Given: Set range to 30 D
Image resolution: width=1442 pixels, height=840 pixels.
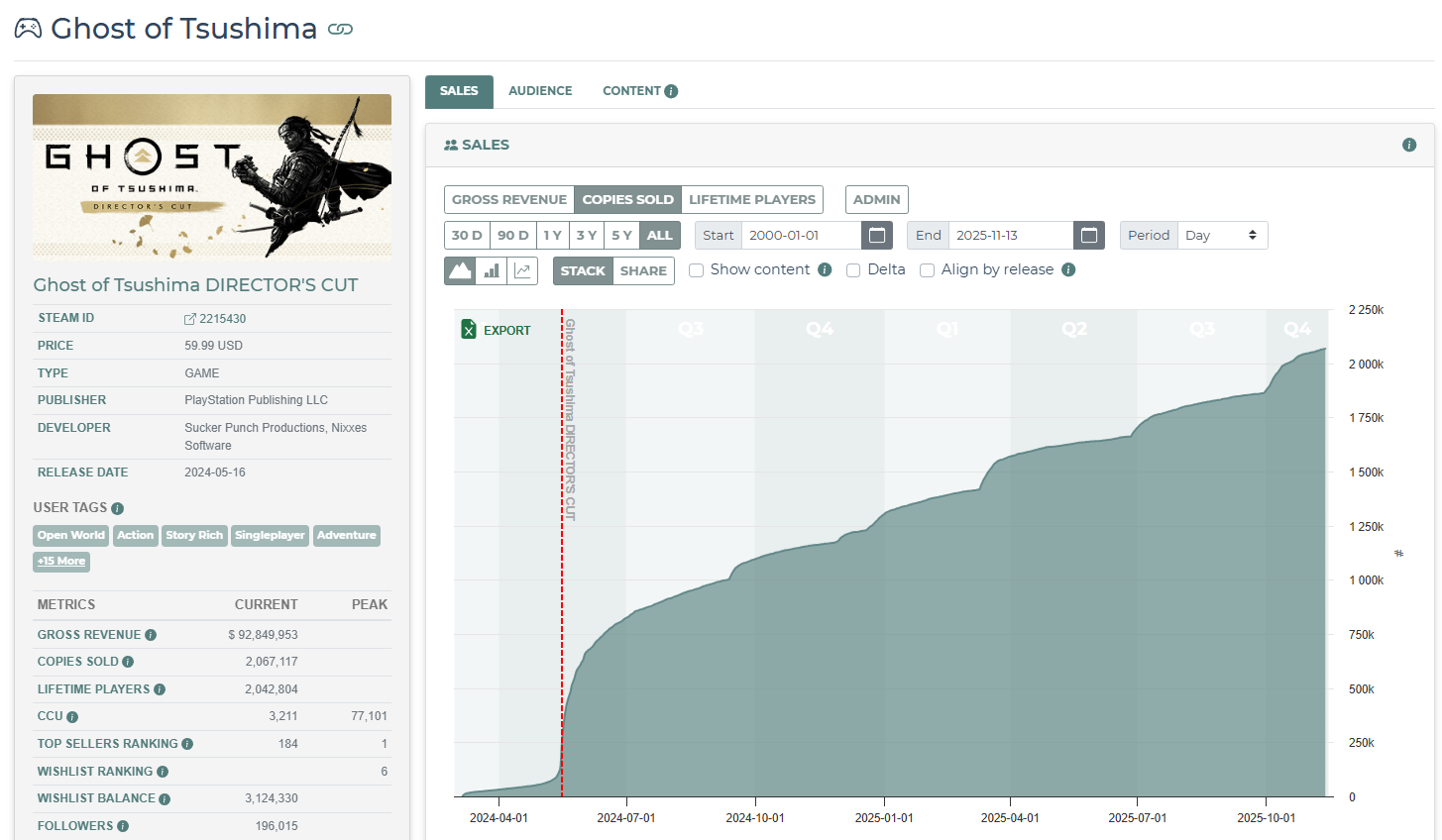Looking at the screenshot, I should coord(467,235).
